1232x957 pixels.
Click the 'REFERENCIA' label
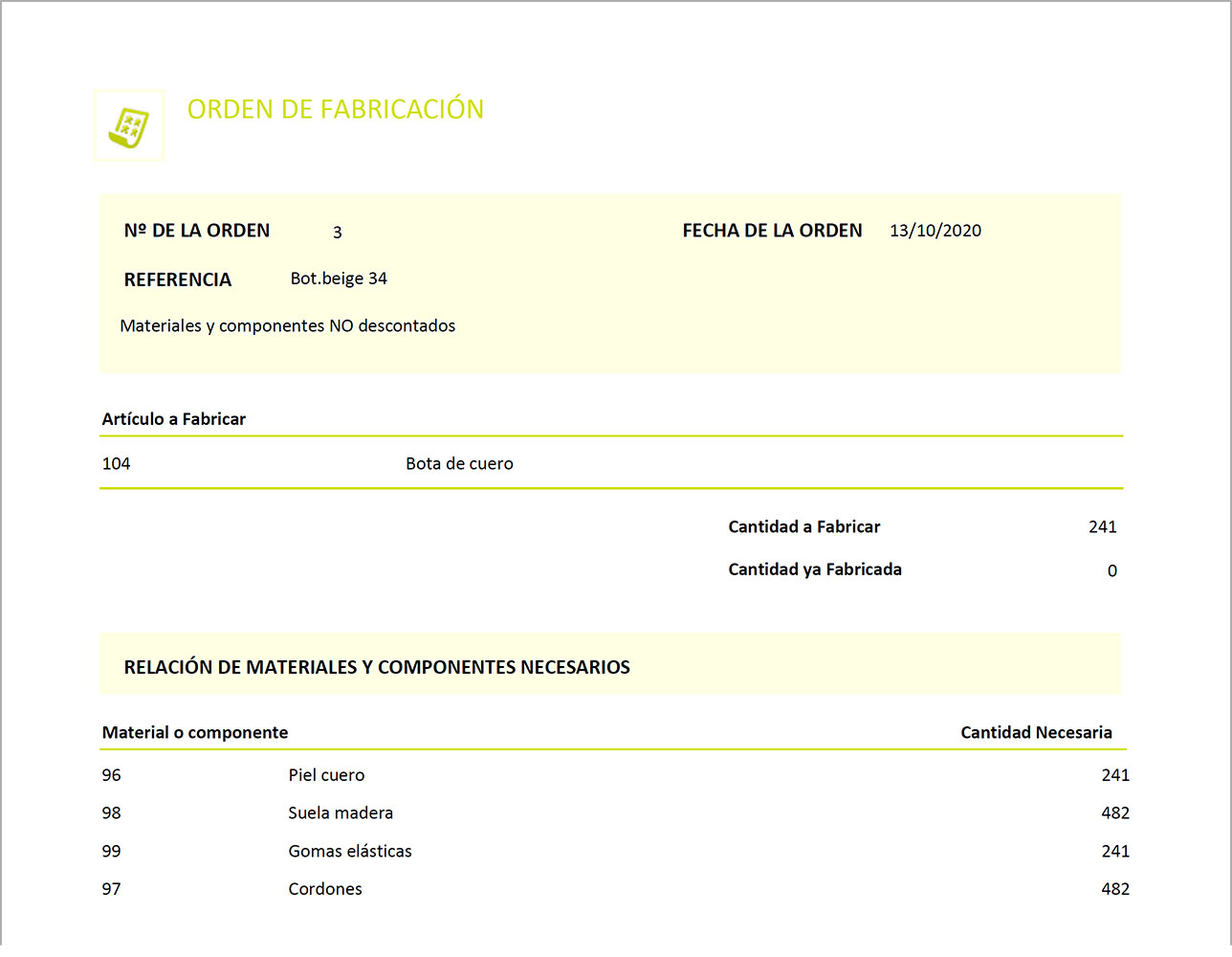[178, 279]
